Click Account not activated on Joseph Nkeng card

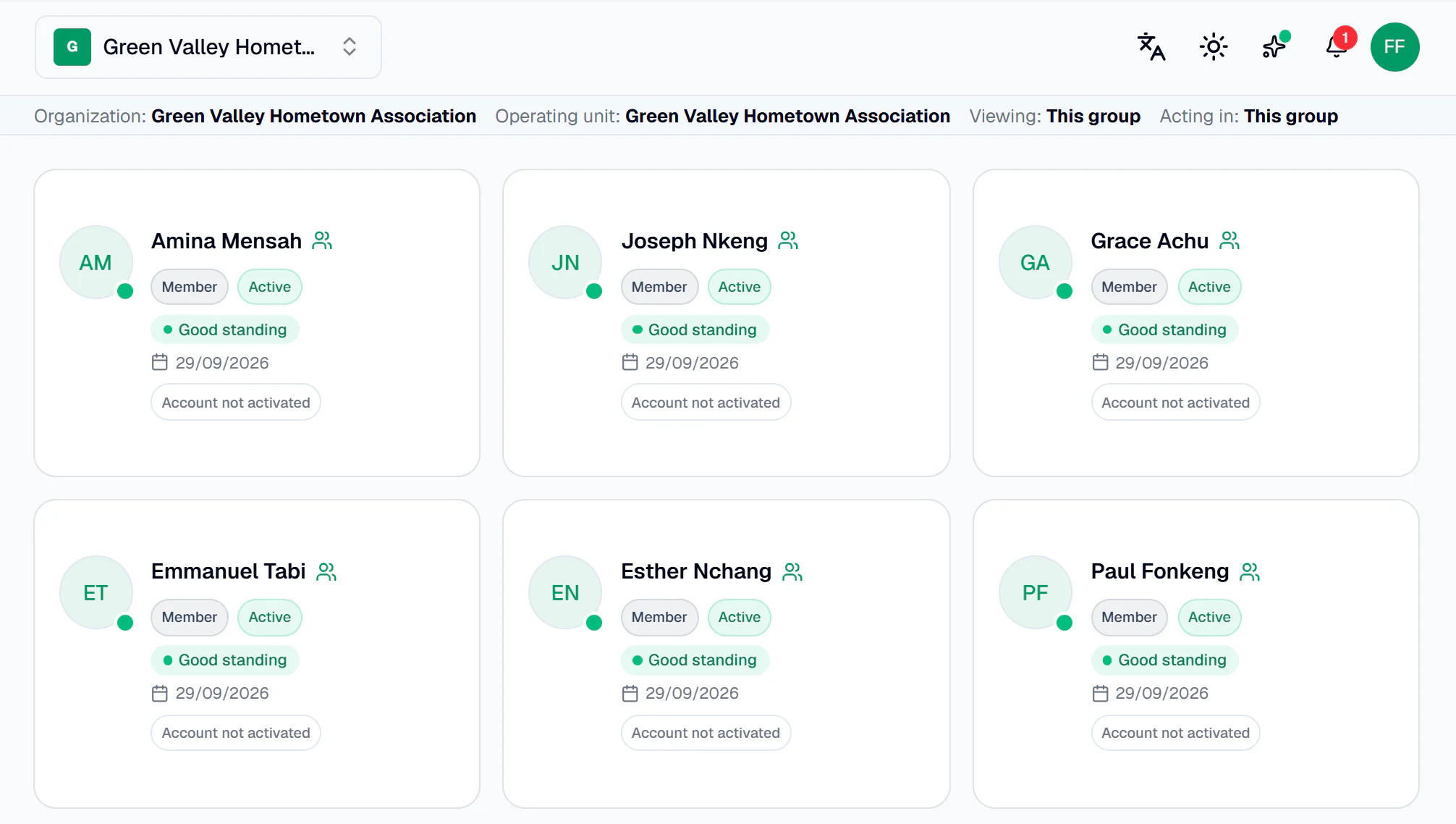point(706,403)
